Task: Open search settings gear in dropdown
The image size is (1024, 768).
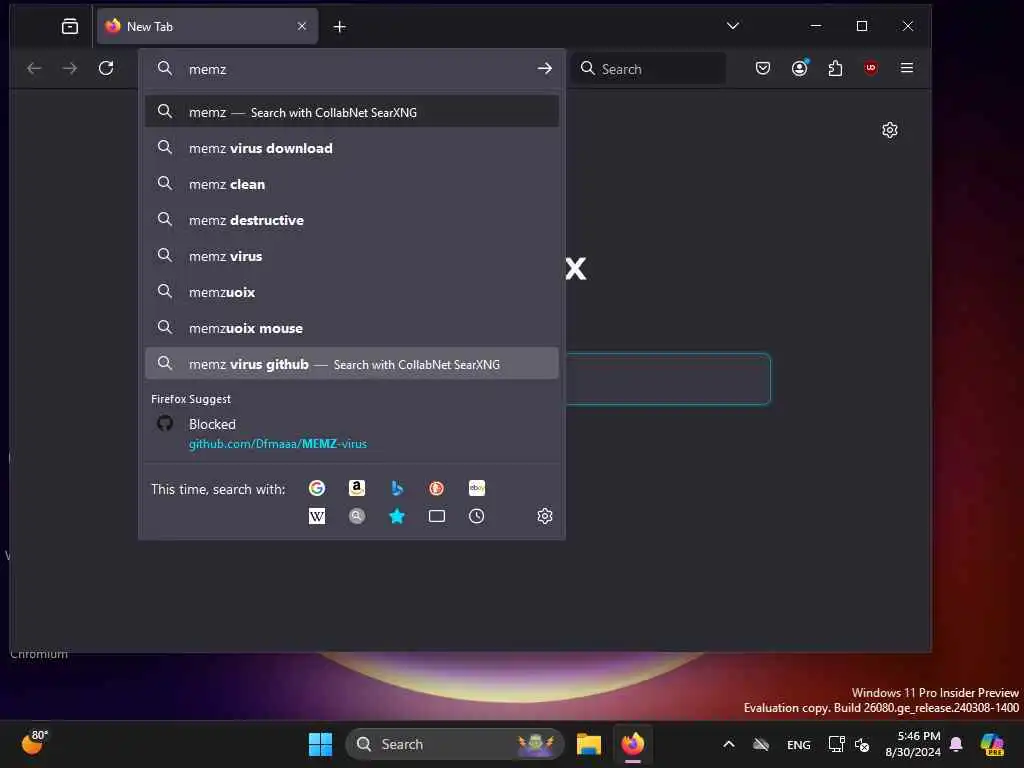Action: coord(545,516)
